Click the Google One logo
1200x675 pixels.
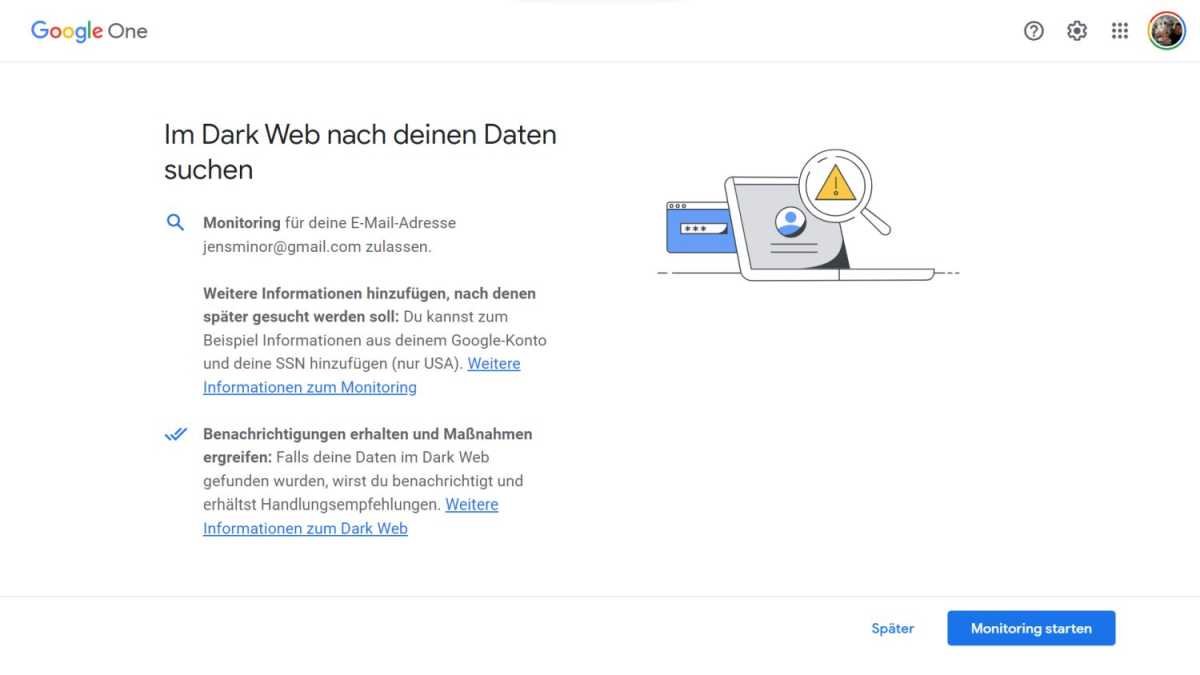point(88,31)
